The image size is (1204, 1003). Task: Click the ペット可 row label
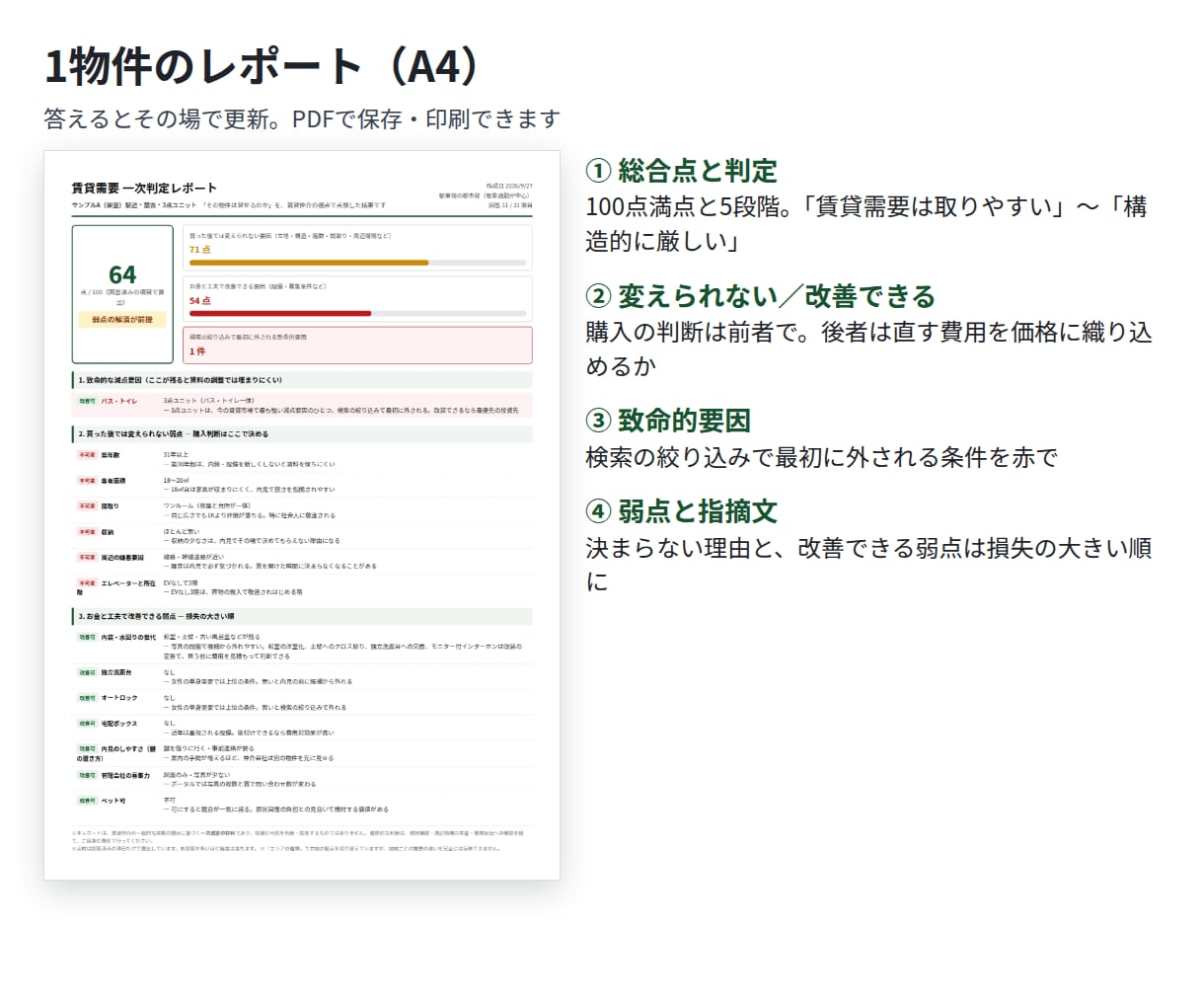coord(113,801)
